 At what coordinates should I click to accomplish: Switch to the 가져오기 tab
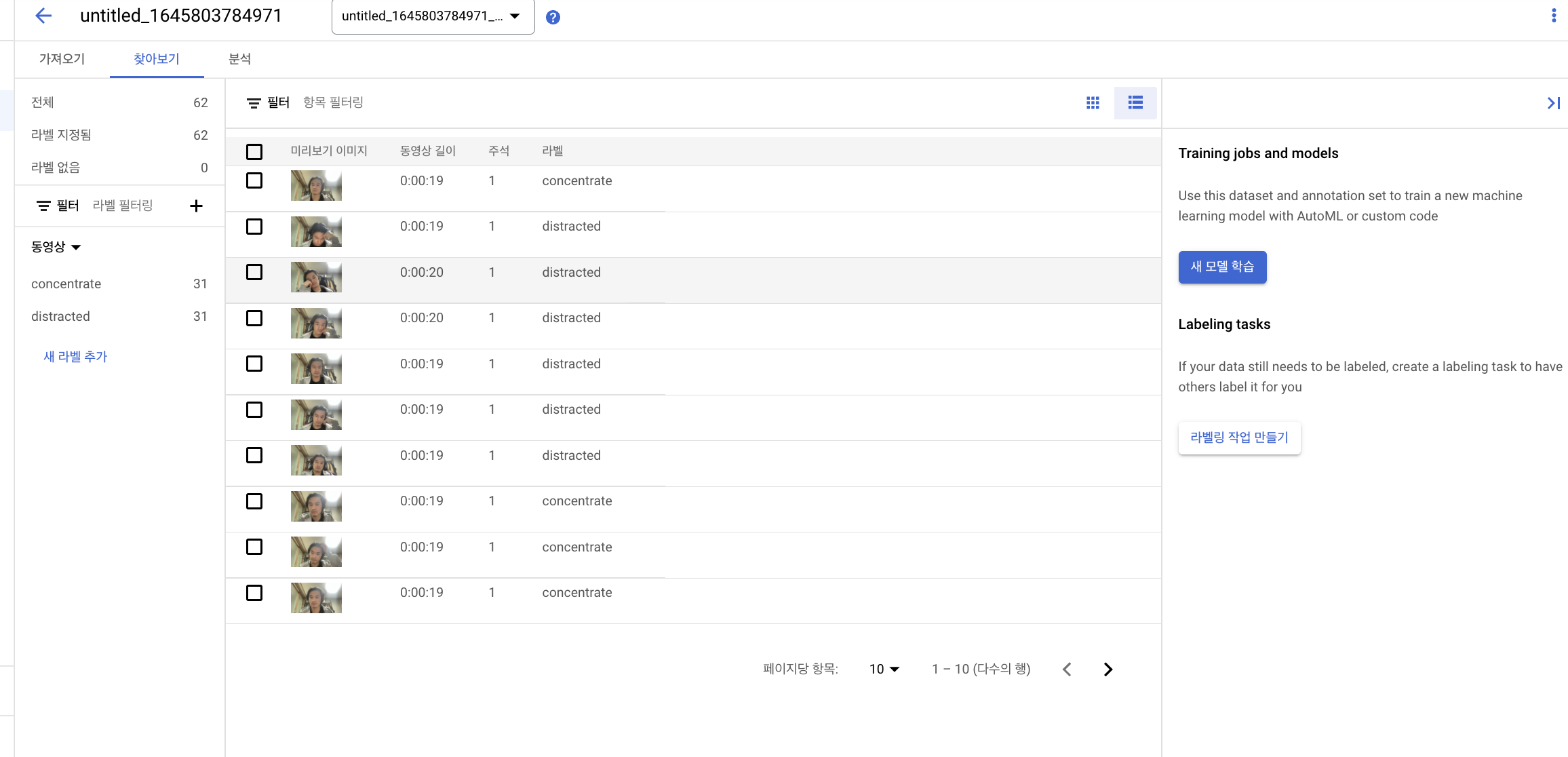click(62, 59)
